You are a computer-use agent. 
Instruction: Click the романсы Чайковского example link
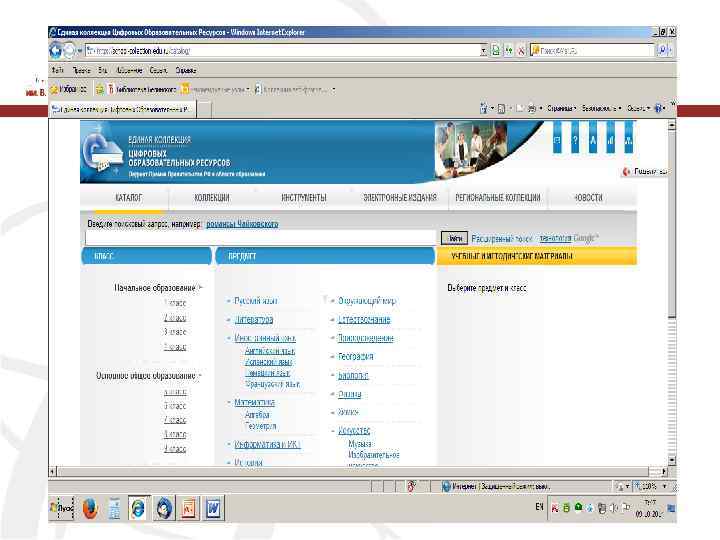pyautogui.click(x=242, y=224)
